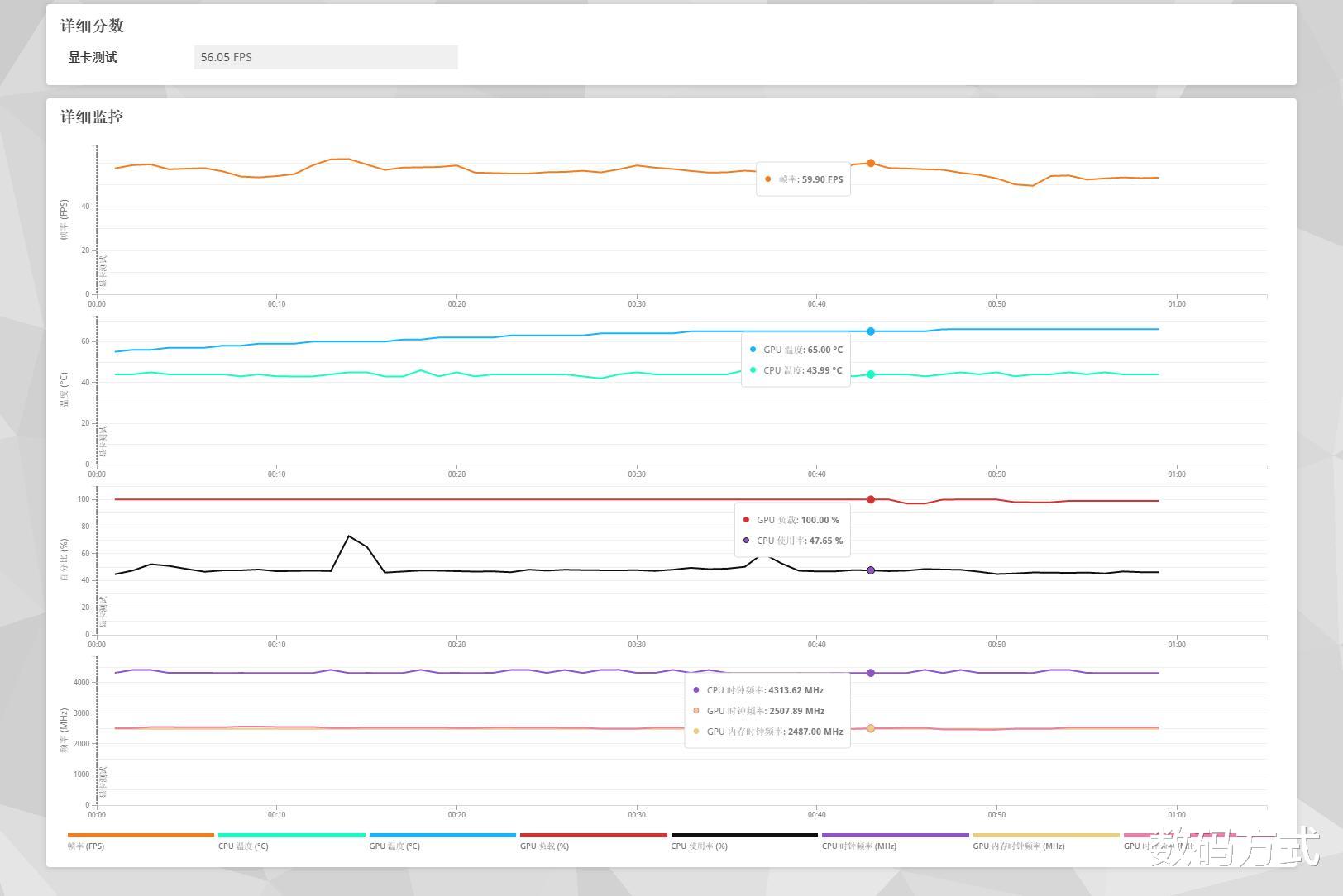Image resolution: width=1343 pixels, height=896 pixels.
Task: Select the blue GPU temperature data point marker
Action: click(x=871, y=331)
